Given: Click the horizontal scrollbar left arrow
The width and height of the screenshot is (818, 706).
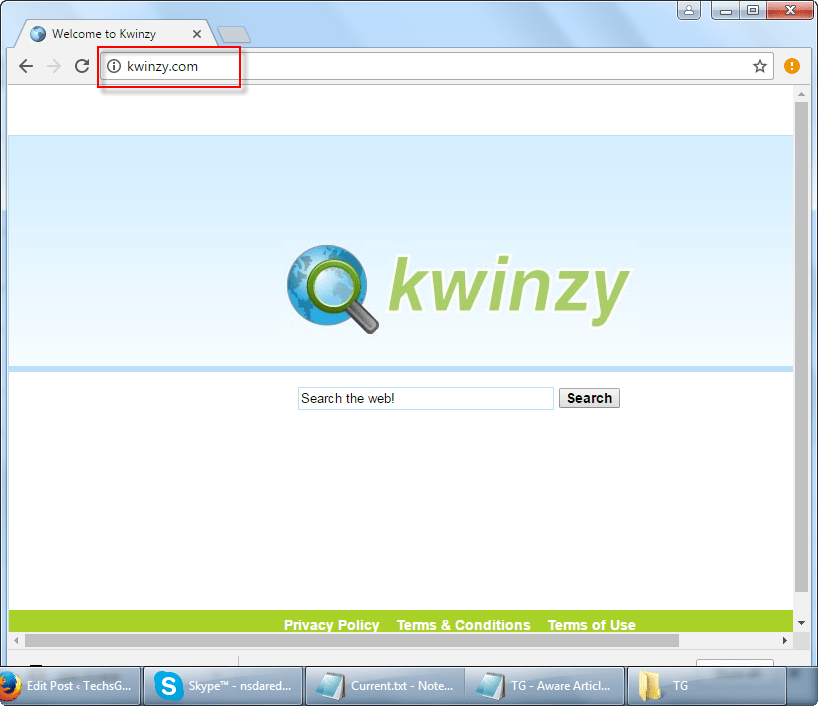Looking at the screenshot, I should pyautogui.click(x=16, y=640).
